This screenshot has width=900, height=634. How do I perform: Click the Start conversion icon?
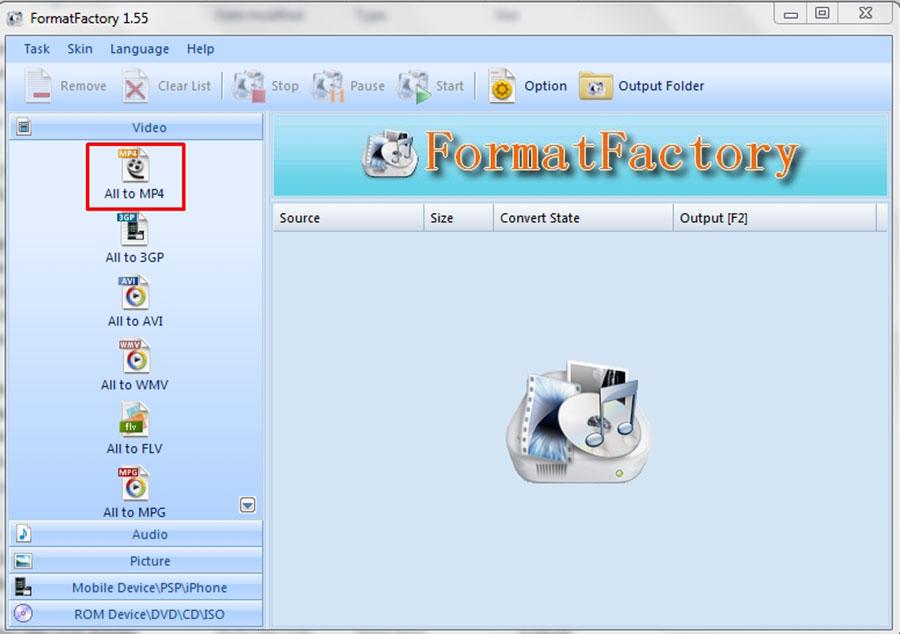tap(414, 86)
